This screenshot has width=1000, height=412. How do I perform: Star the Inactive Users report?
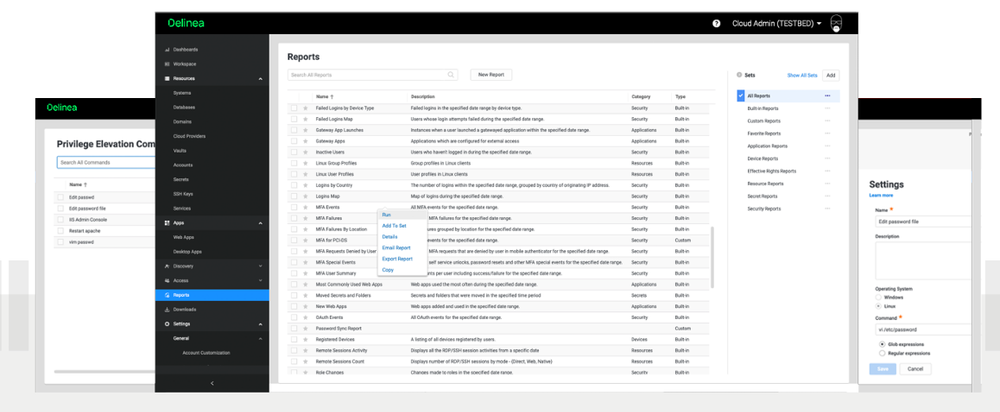coord(305,152)
